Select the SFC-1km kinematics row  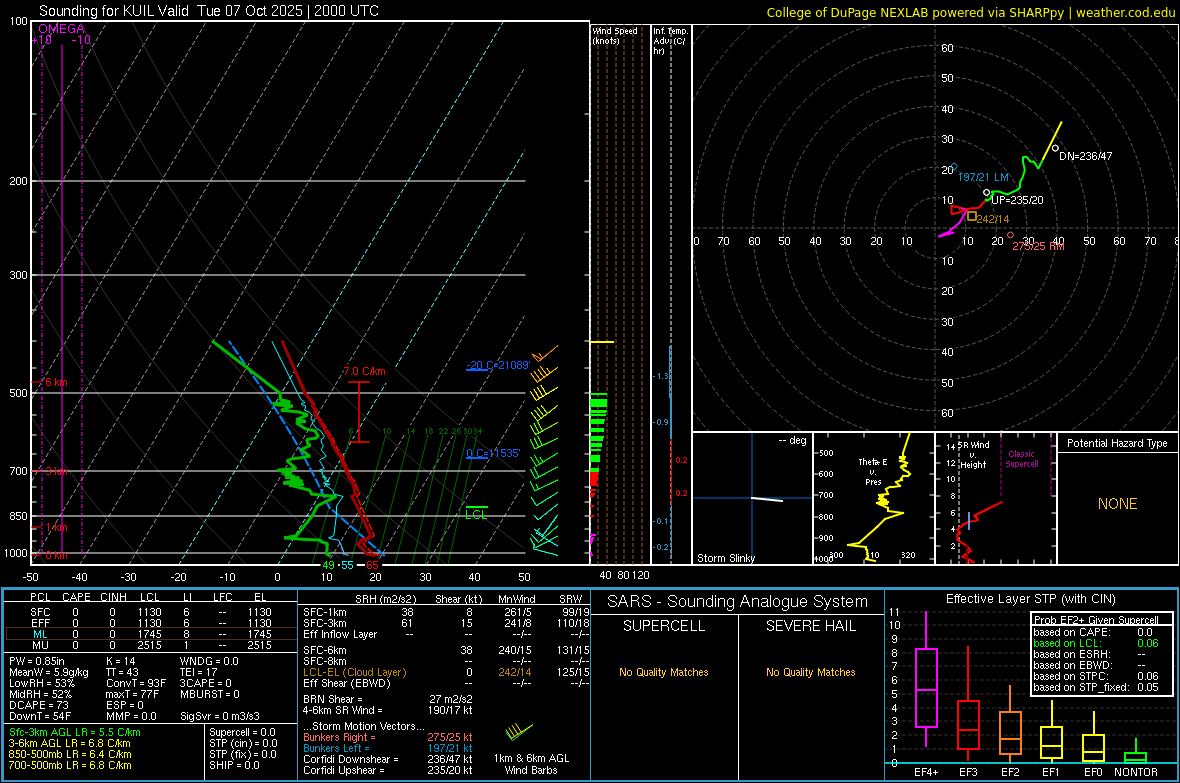point(446,612)
